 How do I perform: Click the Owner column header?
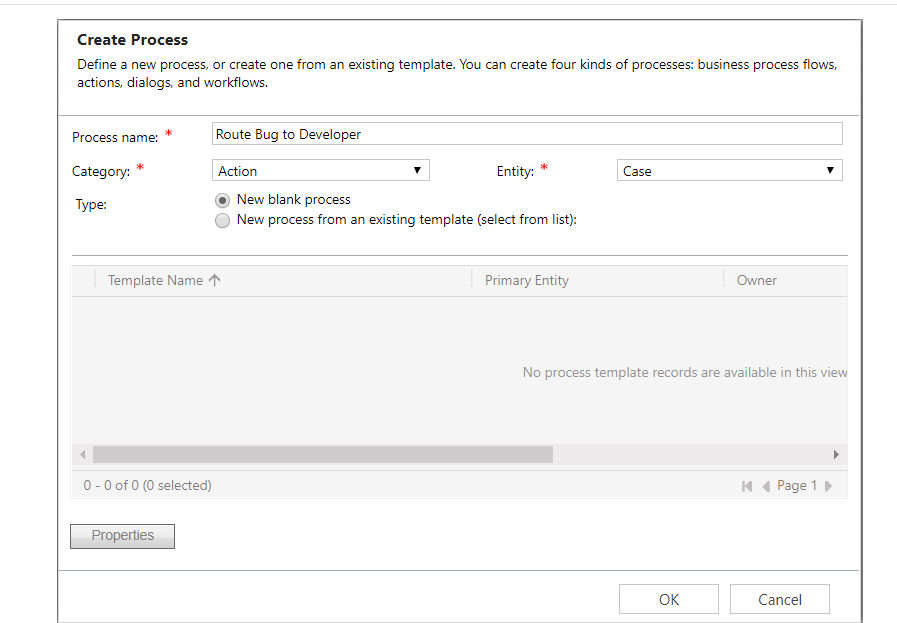[x=757, y=281]
